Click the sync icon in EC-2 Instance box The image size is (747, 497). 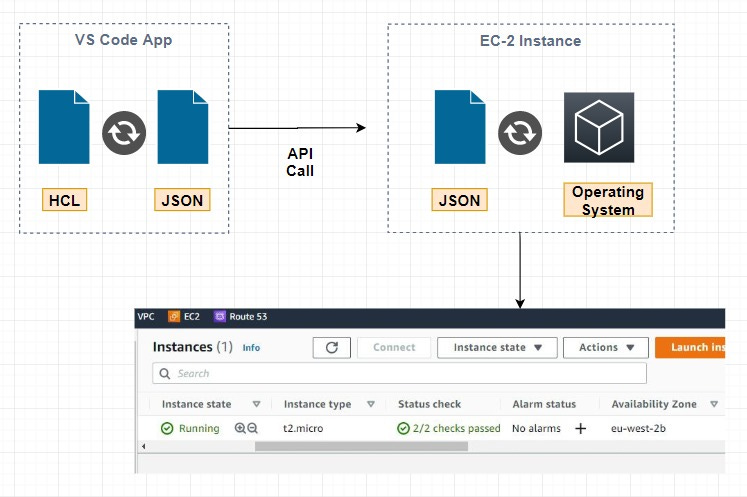(520, 133)
